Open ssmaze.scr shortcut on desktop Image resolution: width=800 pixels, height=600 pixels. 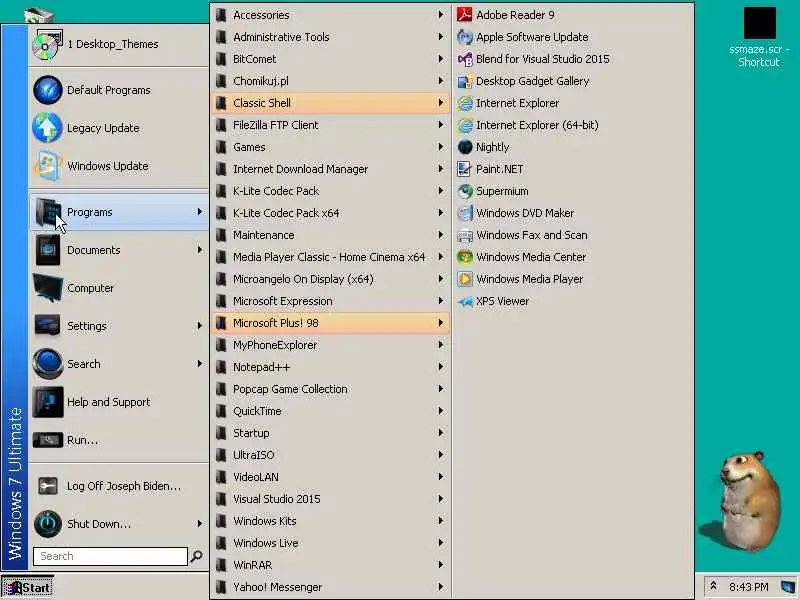pyautogui.click(x=759, y=36)
